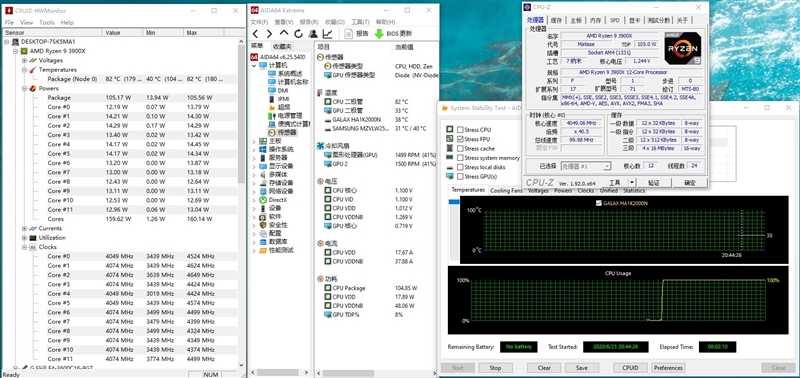Collapse Temperatures node in HWMonitor
800x378 pixels.
pyautogui.click(x=24, y=69)
